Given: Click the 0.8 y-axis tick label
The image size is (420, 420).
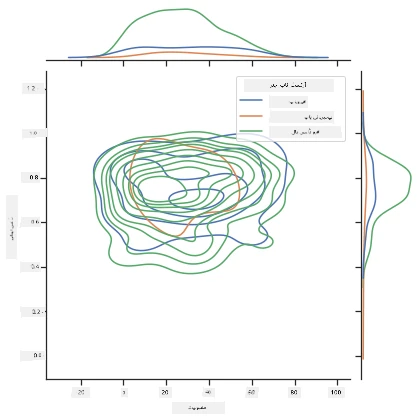Looking at the screenshot, I should 33,178.
